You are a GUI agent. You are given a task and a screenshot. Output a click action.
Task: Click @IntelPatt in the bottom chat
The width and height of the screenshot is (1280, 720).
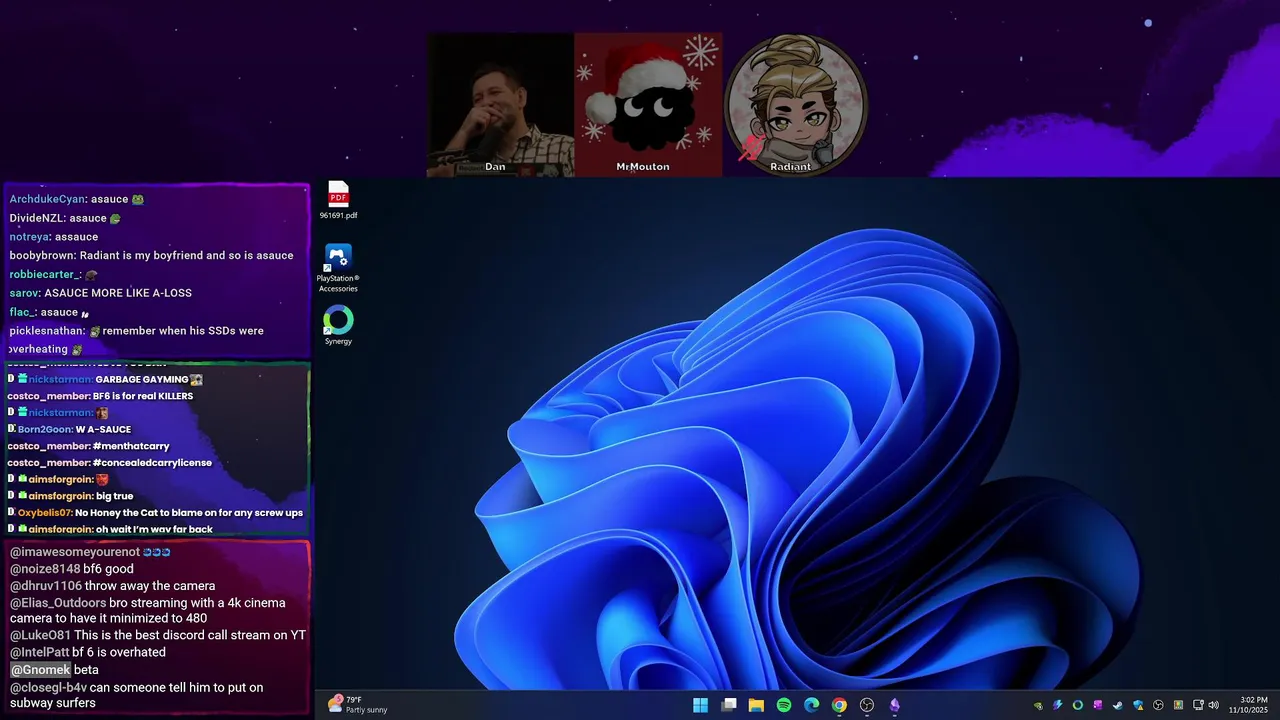pos(39,652)
